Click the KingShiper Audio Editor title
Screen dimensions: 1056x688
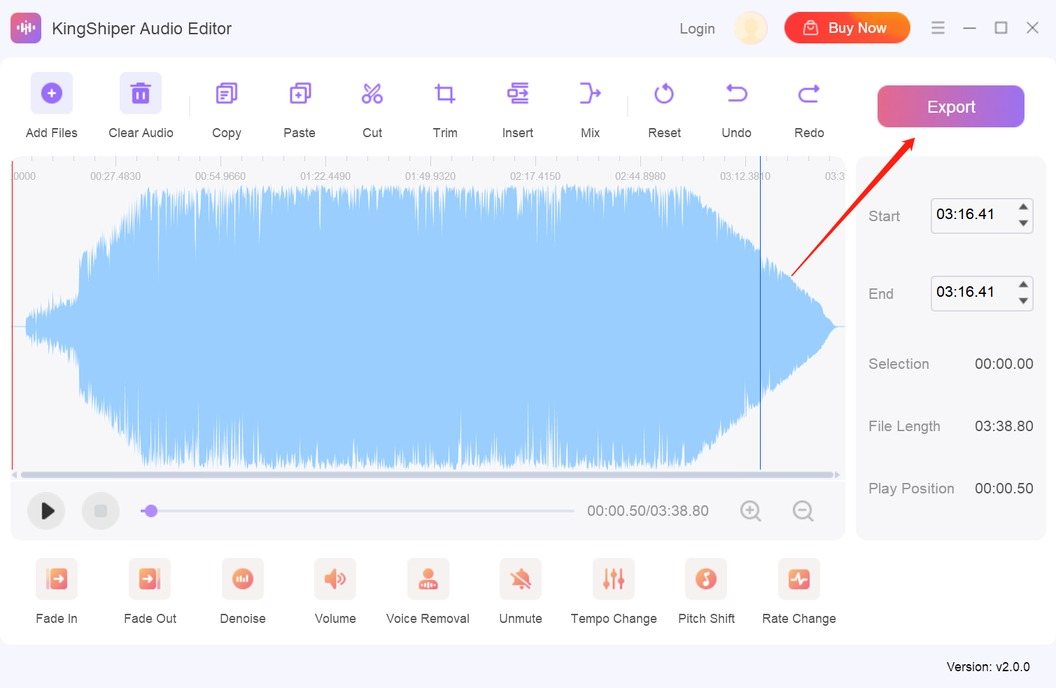coord(141,28)
